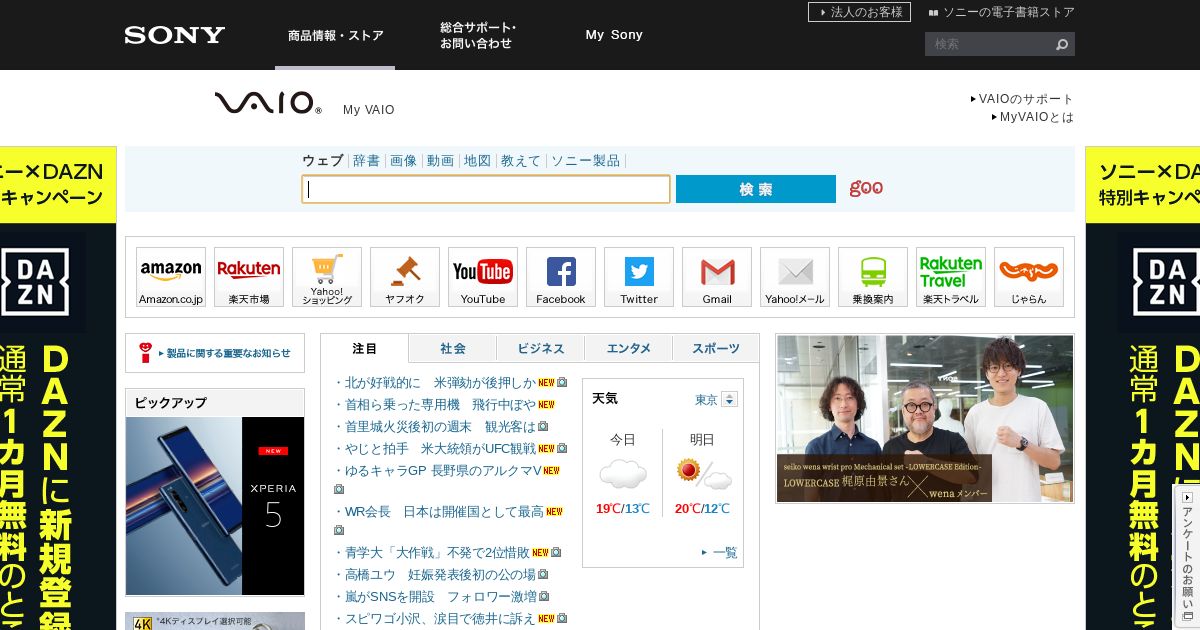Open My Sony in top navigation
This screenshot has width=1200, height=630.
coord(614,35)
